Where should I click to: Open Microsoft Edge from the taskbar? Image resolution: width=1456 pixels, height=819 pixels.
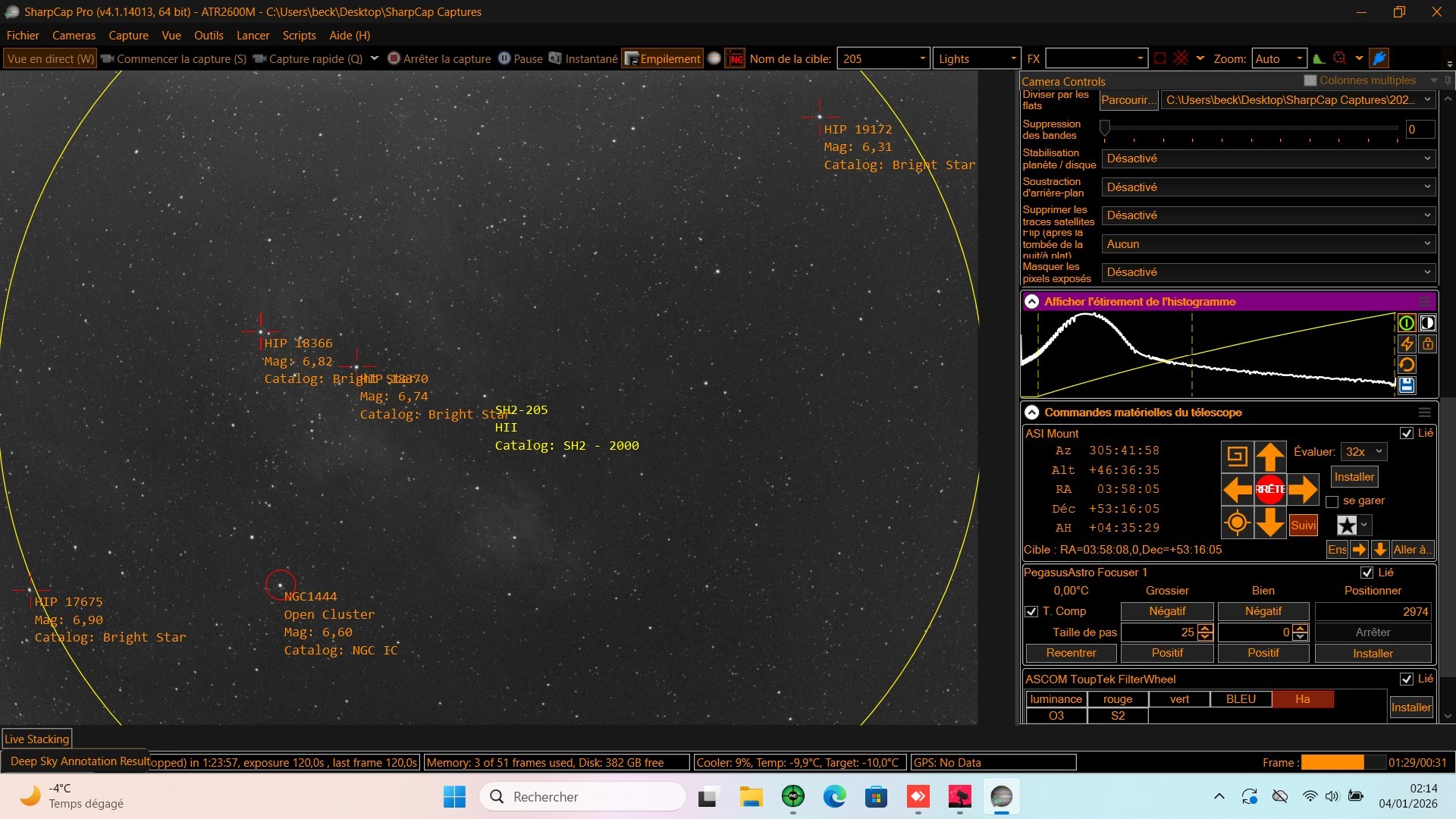click(x=834, y=797)
